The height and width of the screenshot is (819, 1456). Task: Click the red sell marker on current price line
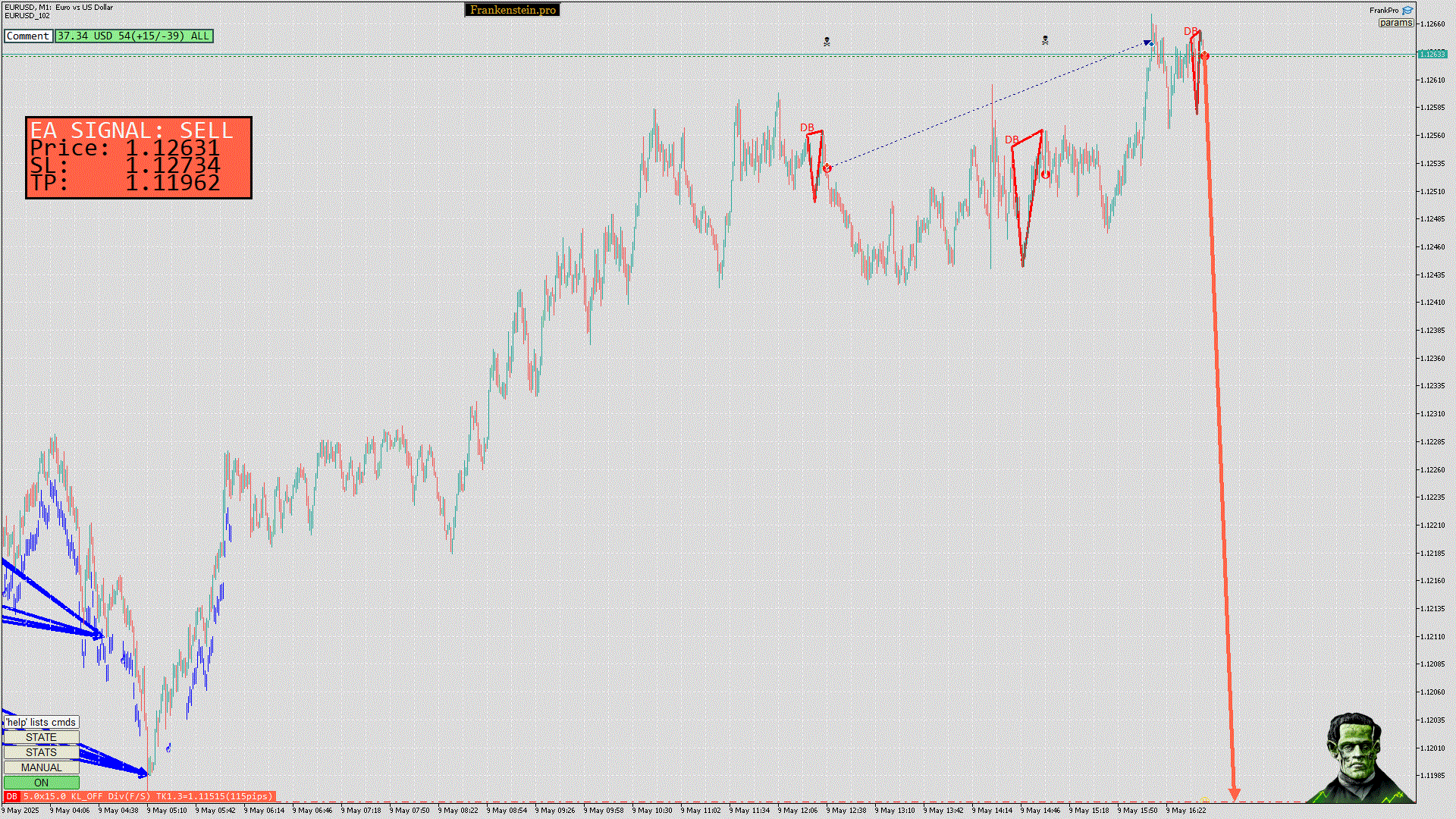coord(1205,55)
